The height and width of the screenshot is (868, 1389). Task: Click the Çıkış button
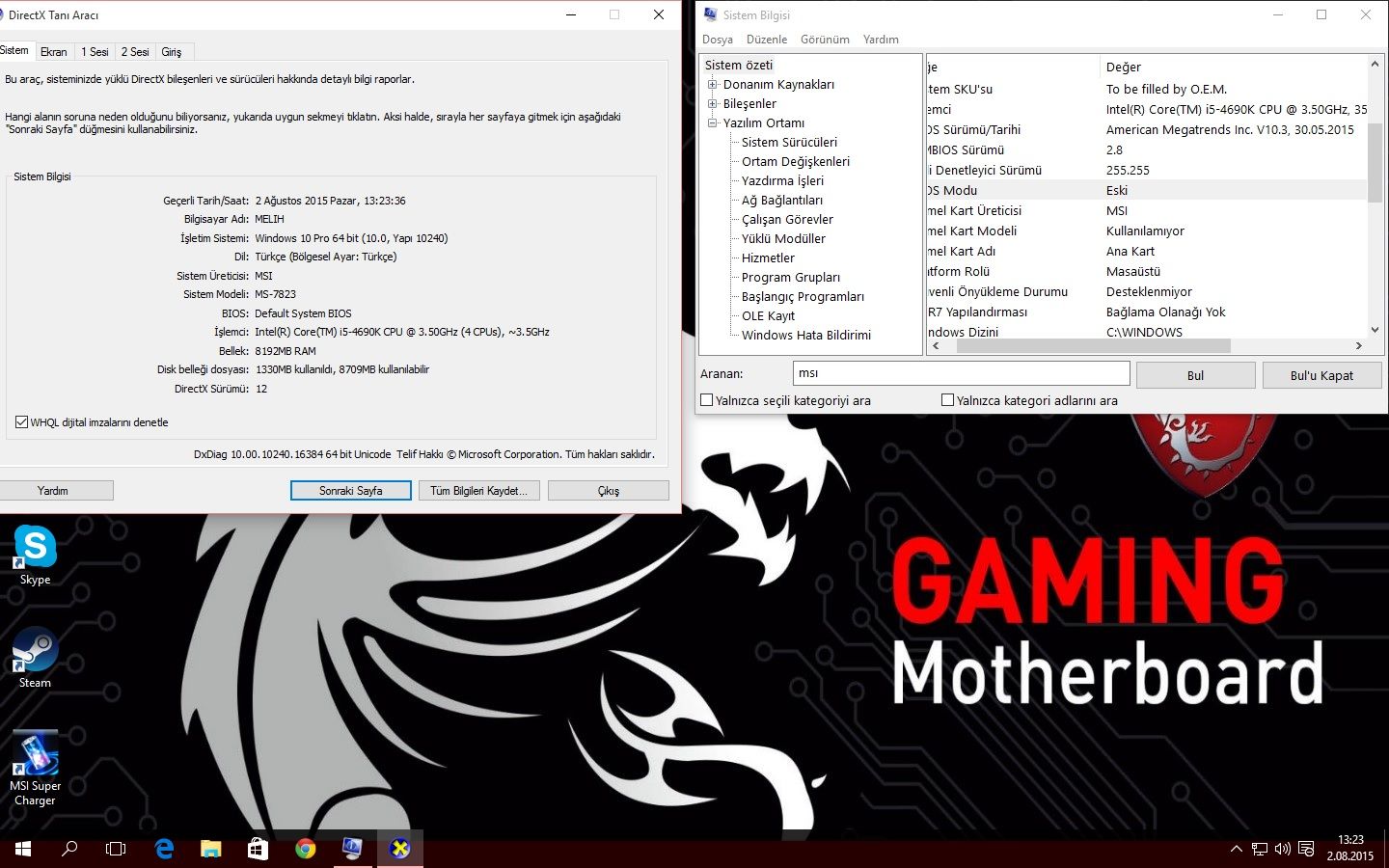pyautogui.click(x=609, y=491)
